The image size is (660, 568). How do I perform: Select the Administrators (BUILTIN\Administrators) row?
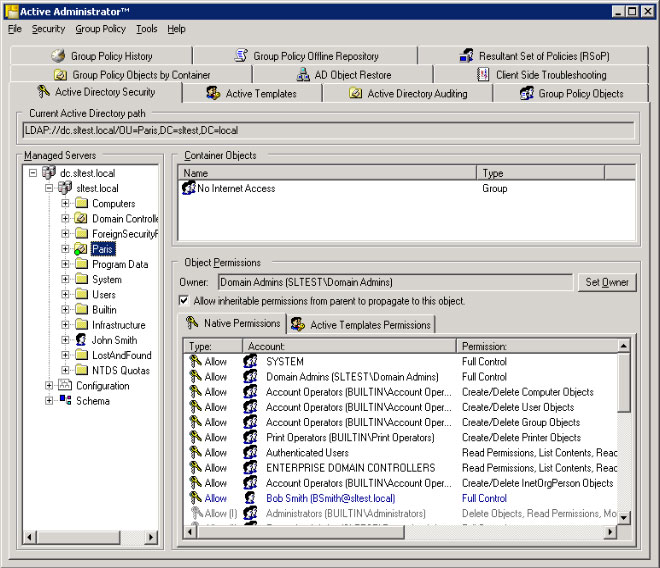click(x=402, y=513)
